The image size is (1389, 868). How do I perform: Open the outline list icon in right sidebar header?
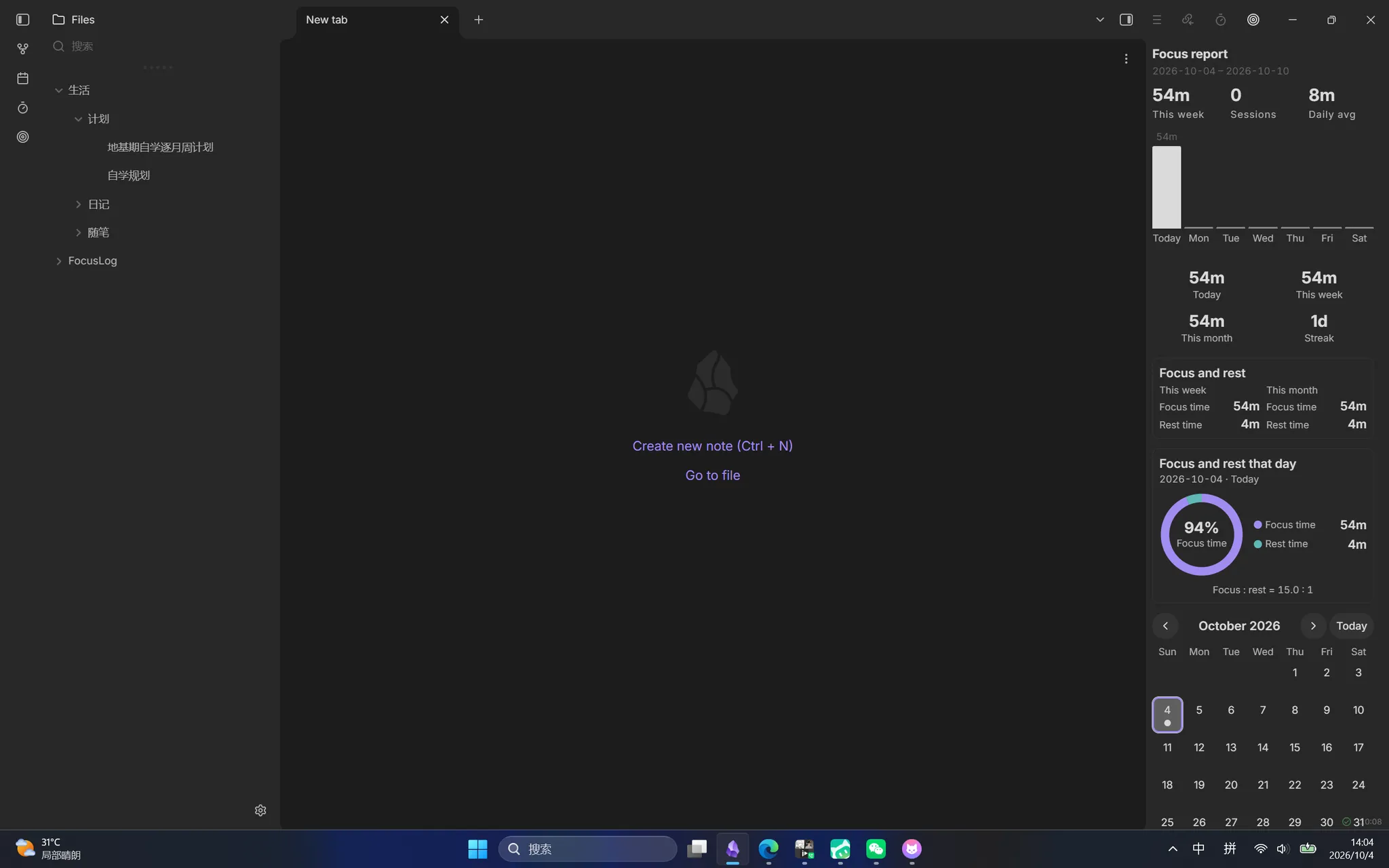[x=1157, y=20]
